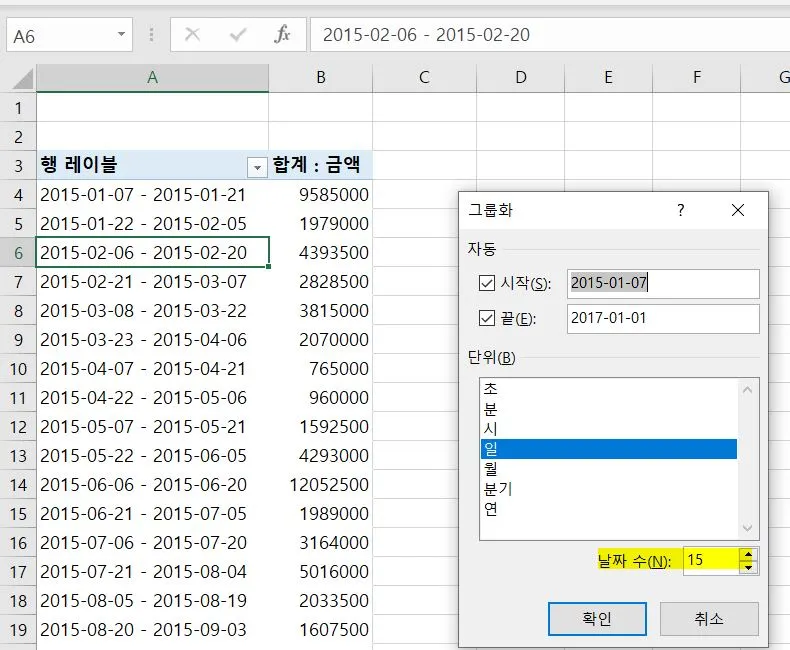
Task: Click cell 2015-06-06 - 2015-06-20
Action: 153,485
